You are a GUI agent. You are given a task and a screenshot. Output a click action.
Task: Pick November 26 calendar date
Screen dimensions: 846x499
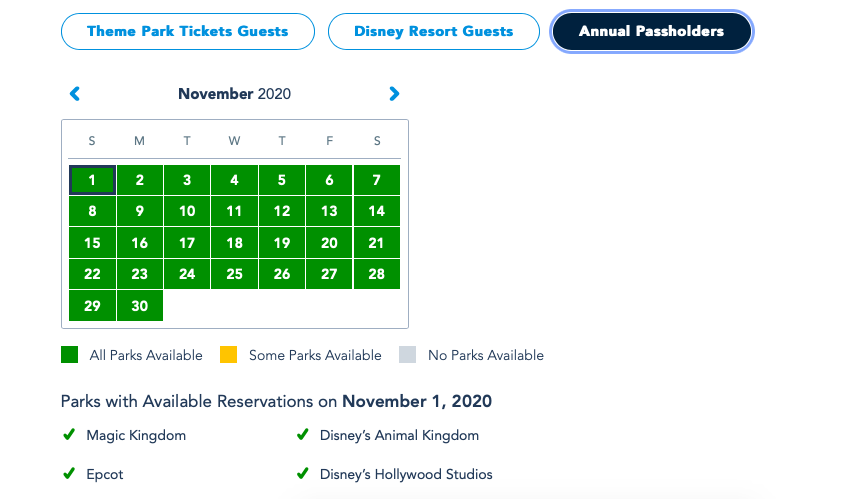282,274
